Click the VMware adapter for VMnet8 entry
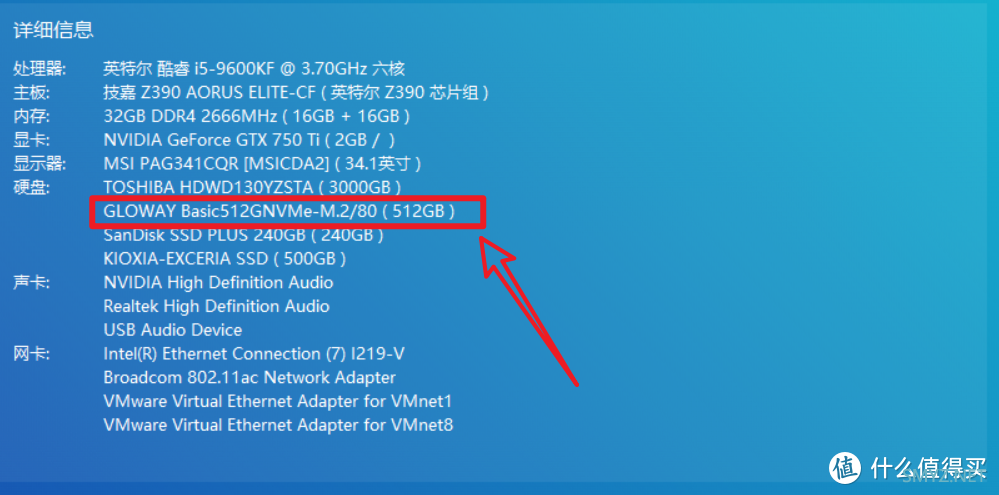Viewport: 999px width, 495px height. tap(278, 425)
